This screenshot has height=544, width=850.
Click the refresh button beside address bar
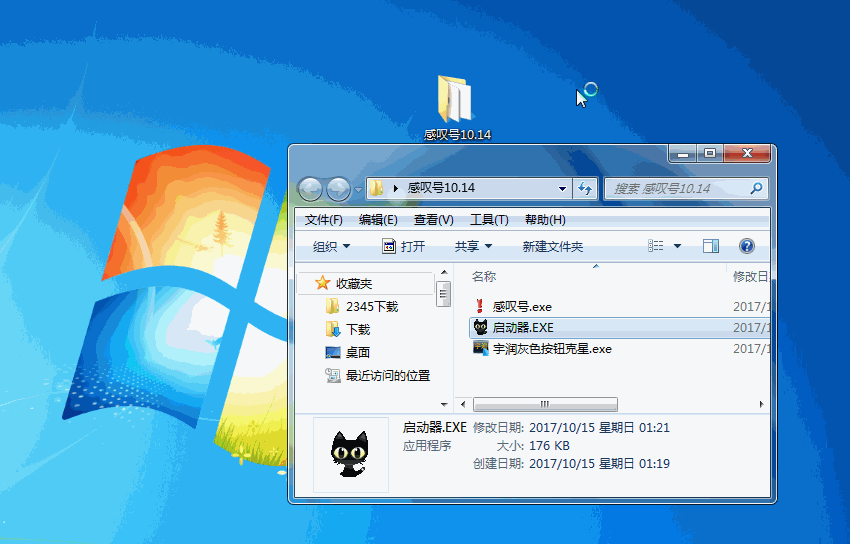click(x=585, y=188)
